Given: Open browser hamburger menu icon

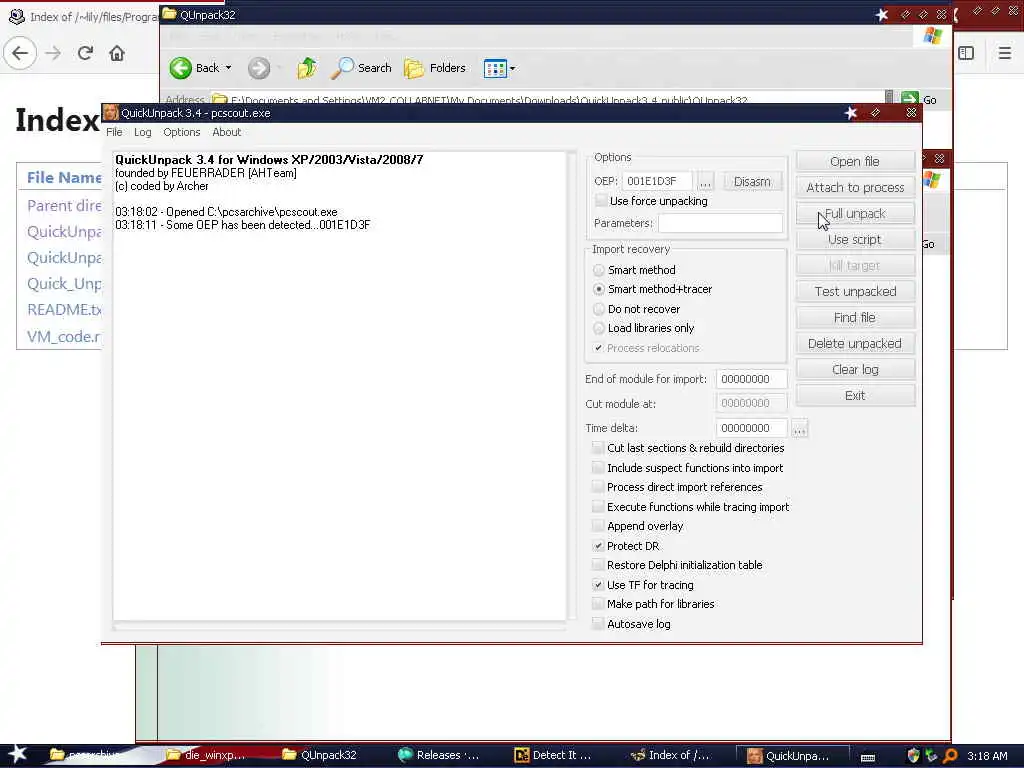Looking at the screenshot, I should click(x=1004, y=53).
